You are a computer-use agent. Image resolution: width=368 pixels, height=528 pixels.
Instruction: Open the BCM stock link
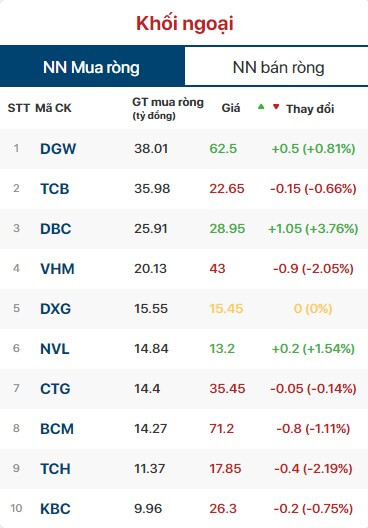[57, 429]
